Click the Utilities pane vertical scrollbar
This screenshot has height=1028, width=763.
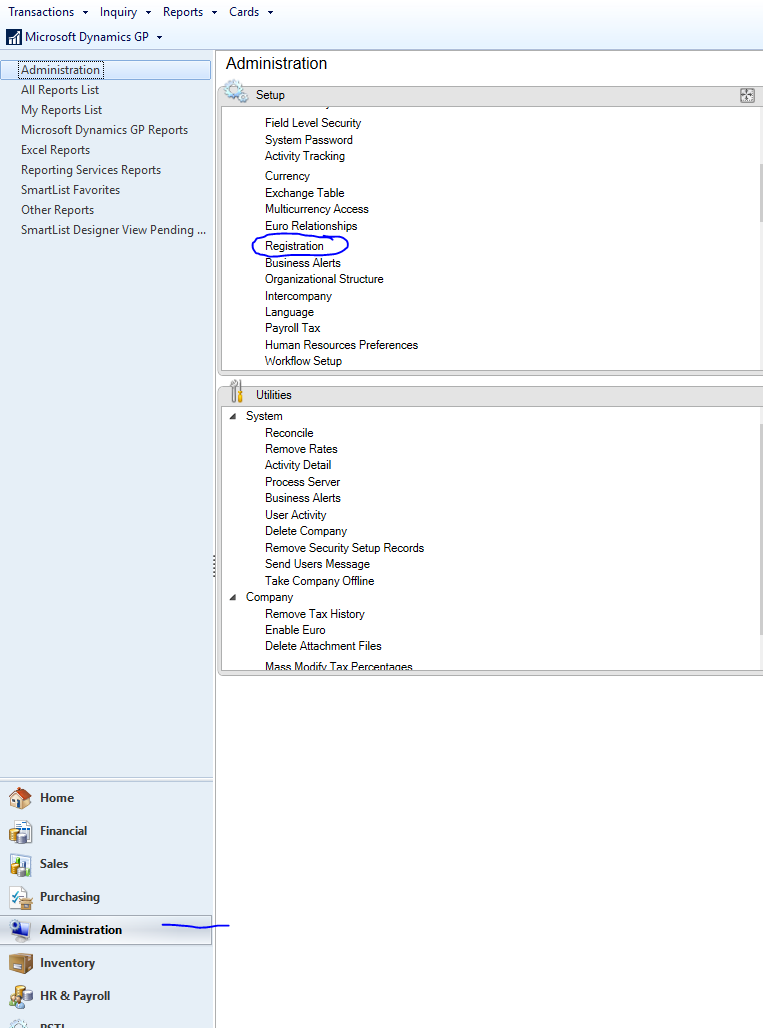[x=760, y=529]
